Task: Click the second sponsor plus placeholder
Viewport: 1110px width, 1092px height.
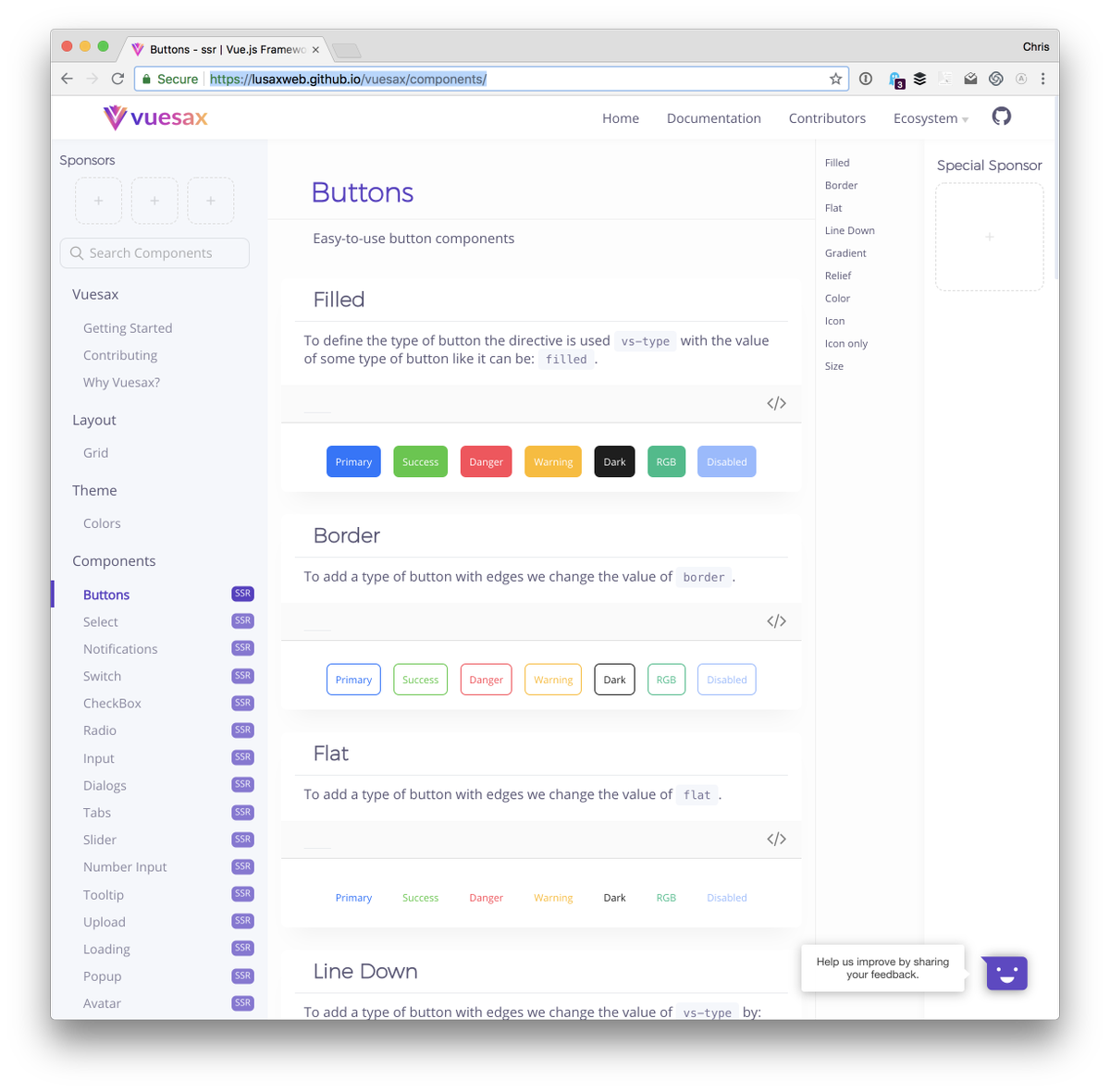Action: pyautogui.click(x=154, y=201)
